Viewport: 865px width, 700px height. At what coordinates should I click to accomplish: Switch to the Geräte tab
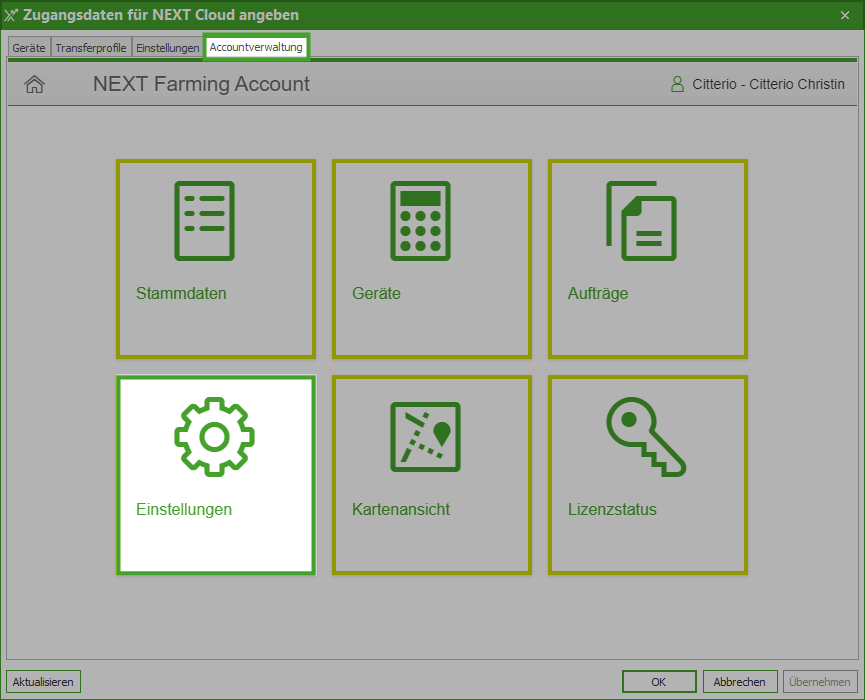tap(28, 48)
